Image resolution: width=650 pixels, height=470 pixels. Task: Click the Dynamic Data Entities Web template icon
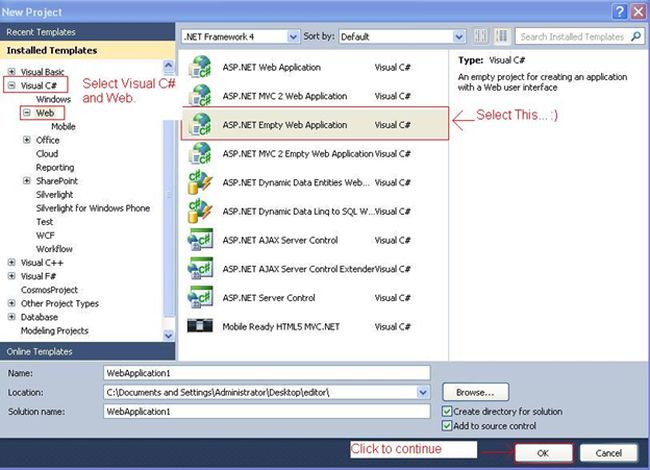(x=200, y=182)
